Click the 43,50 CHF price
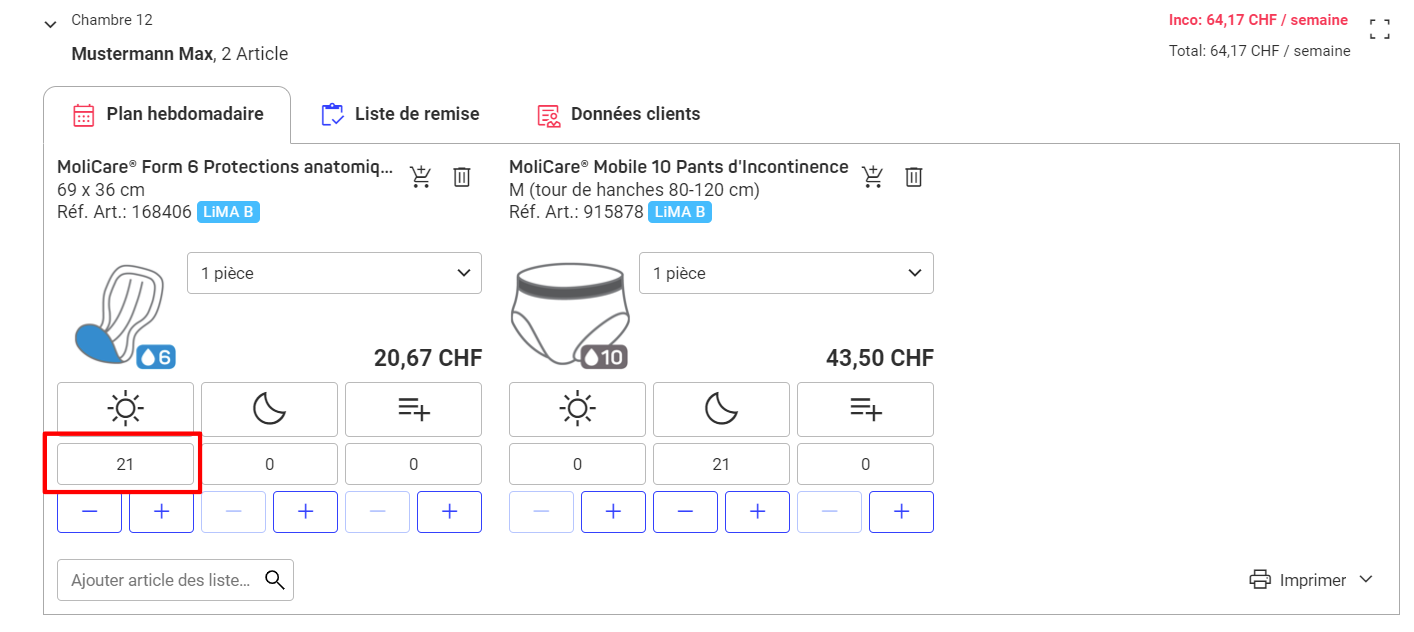 (x=880, y=358)
